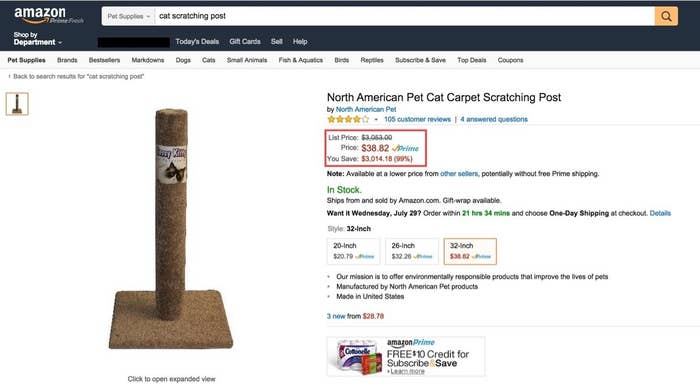This screenshot has height=389, width=700.
Task: Open the Cottonelle Subscribe & Save banner
Action: pyautogui.click(x=406, y=356)
